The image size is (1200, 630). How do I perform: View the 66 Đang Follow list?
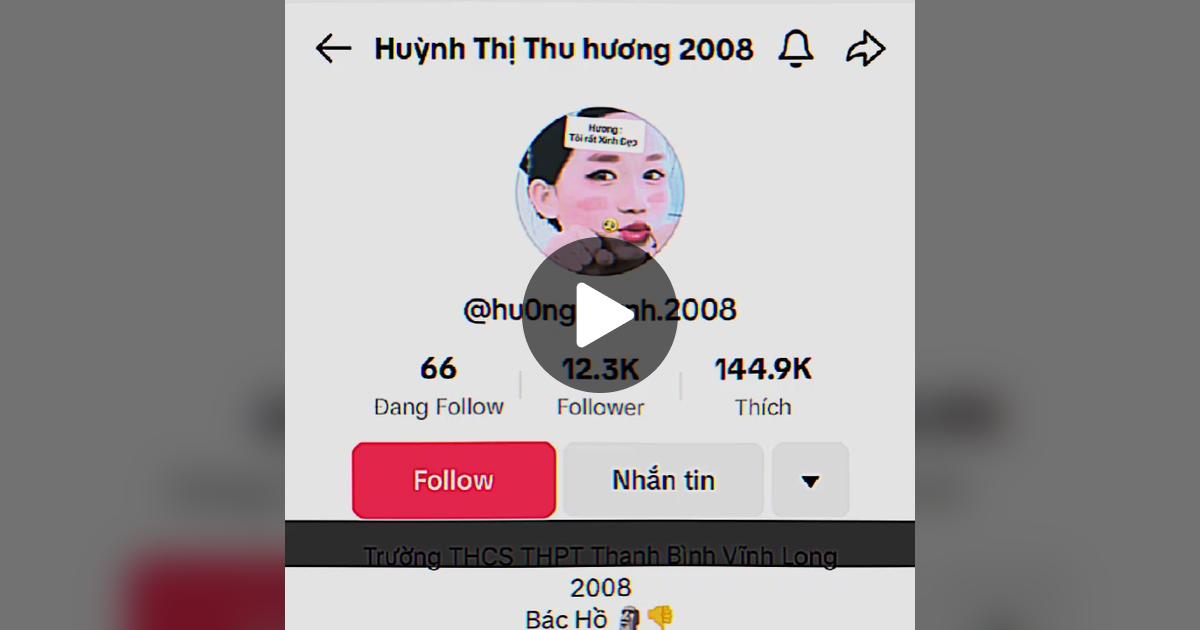tap(438, 387)
